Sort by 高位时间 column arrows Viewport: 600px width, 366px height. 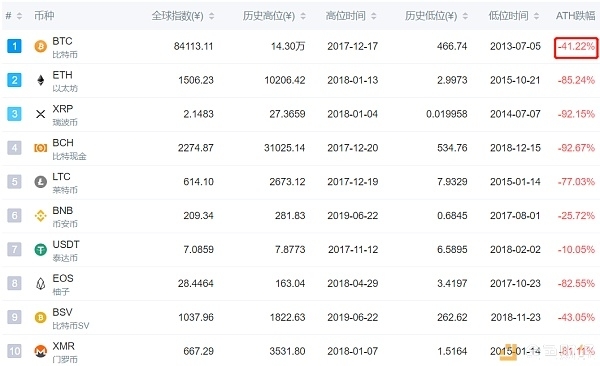click(x=374, y=16)
